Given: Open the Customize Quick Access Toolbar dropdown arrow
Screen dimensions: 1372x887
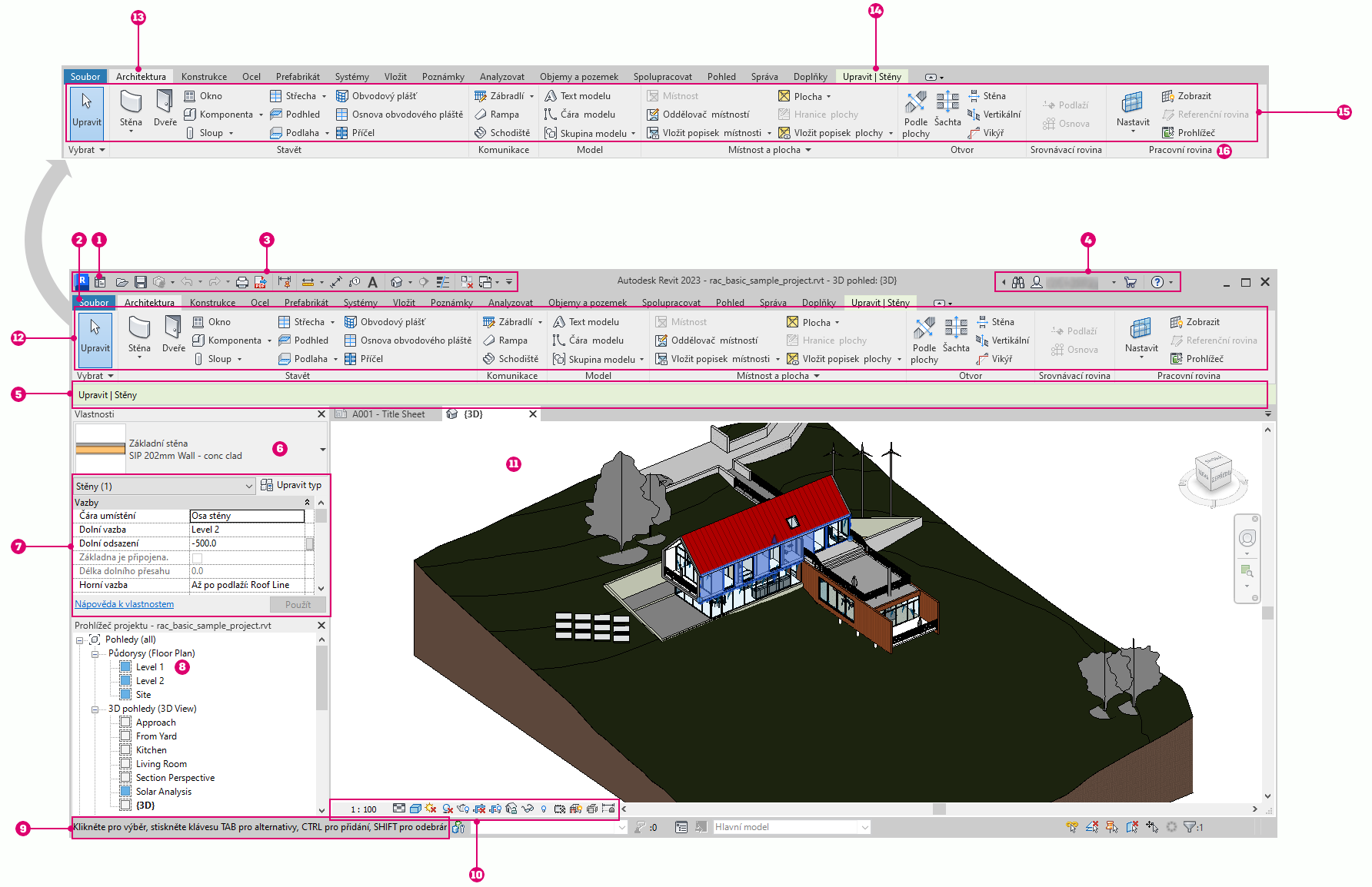Looking at the screenshot, I should point(509,282).
